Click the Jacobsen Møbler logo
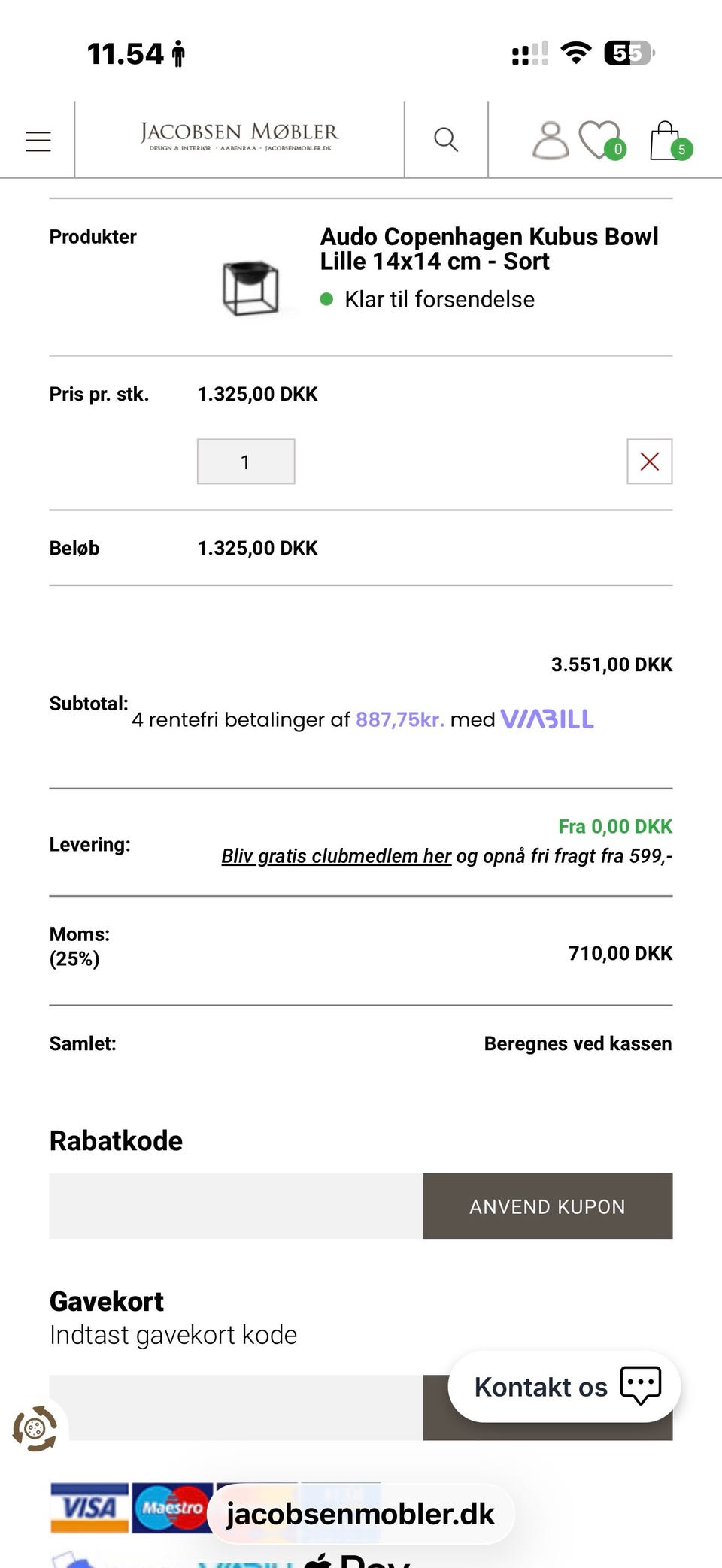The image size is (722, 1568). (x=239, y=137)
